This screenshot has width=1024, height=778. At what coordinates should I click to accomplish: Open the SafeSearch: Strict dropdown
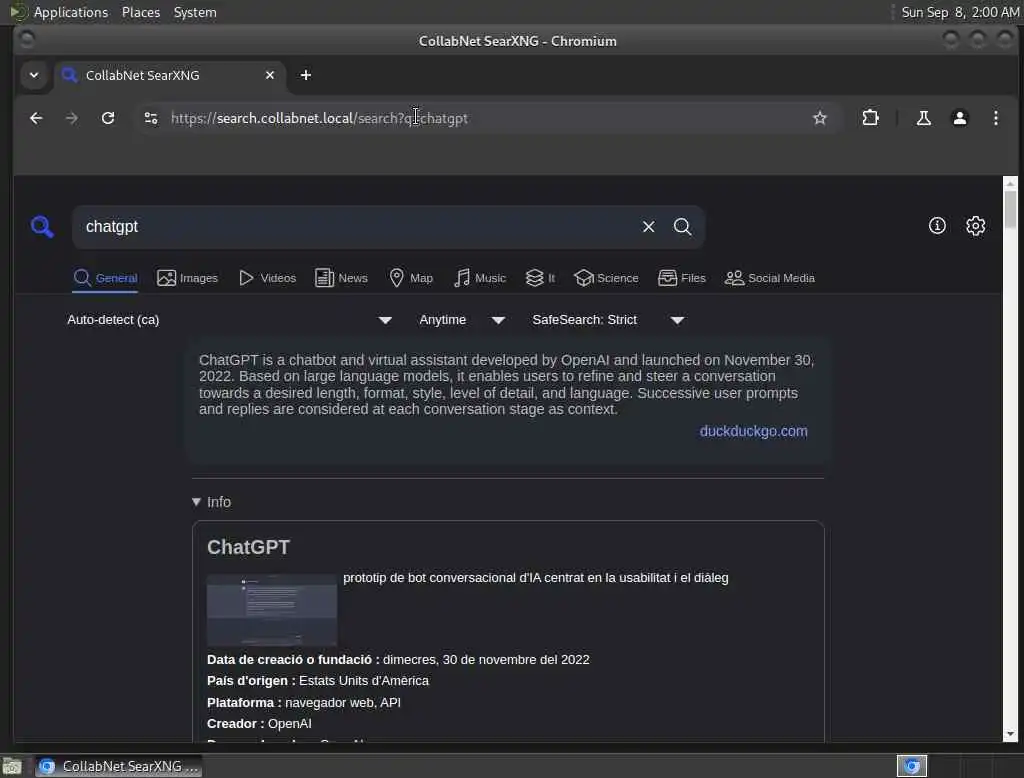click(x=607, y=320)
